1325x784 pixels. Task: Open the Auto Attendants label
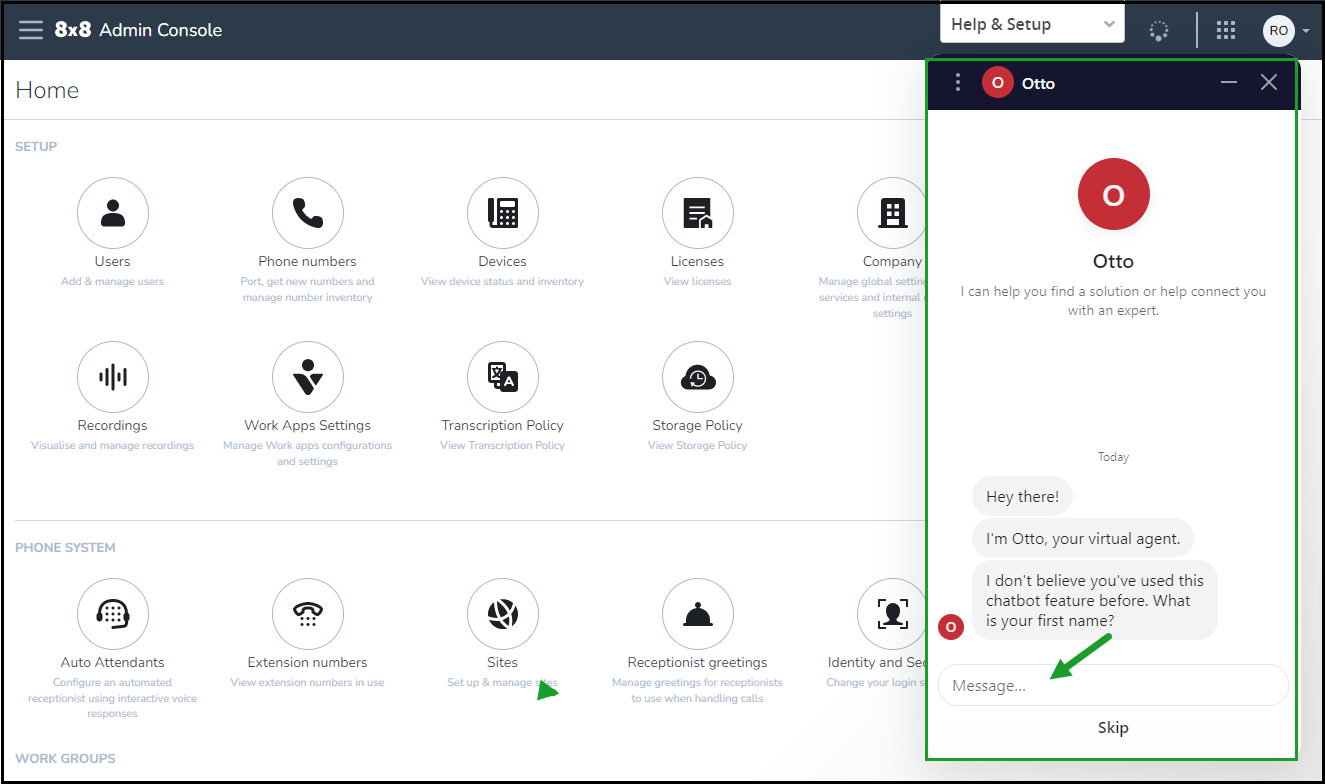tap(113, 662)
